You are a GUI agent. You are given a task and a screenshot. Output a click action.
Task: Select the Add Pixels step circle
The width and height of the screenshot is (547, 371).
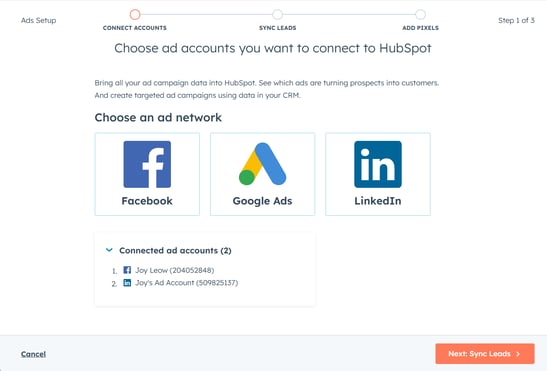[x=420, y=14]
